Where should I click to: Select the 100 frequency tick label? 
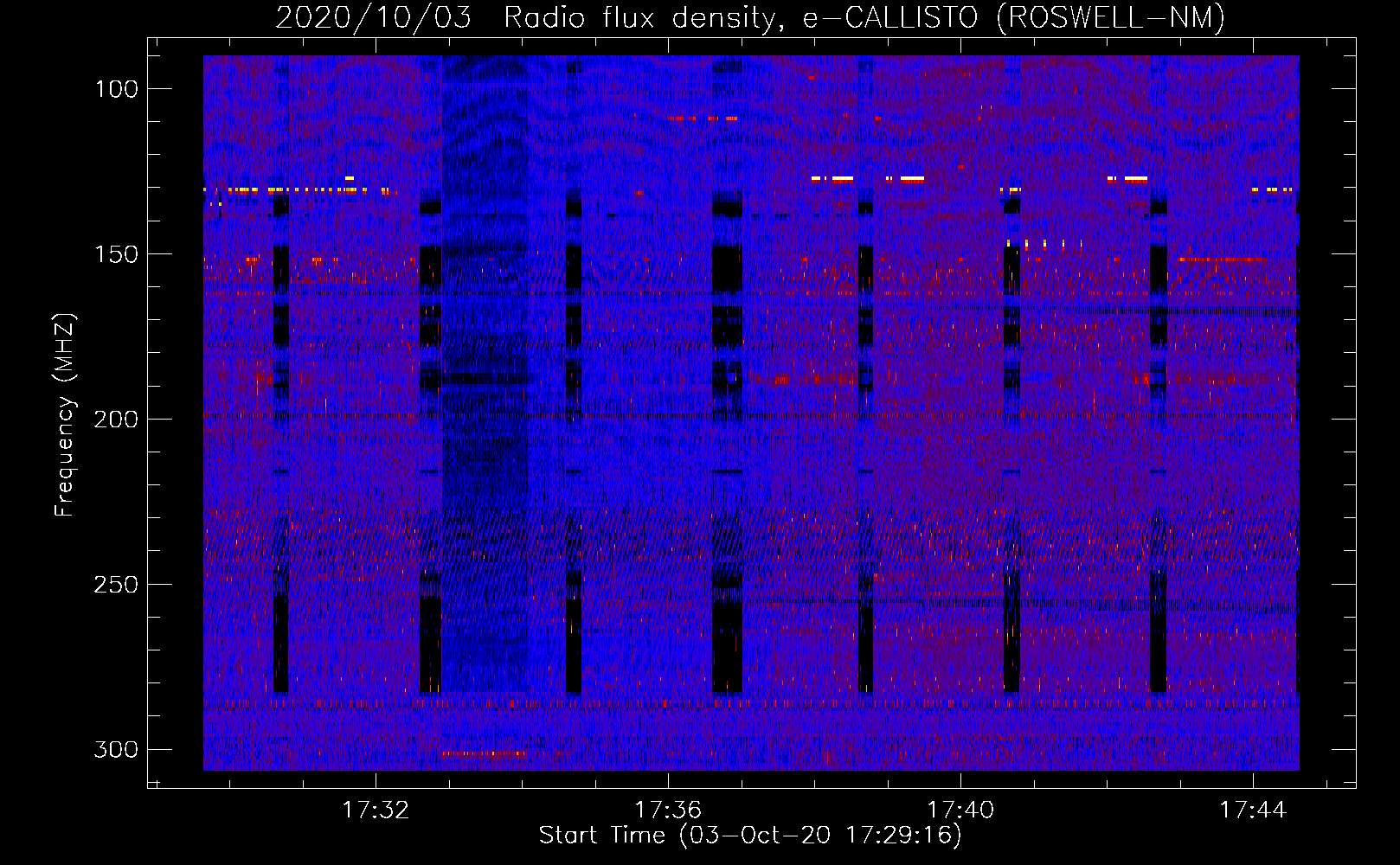pos(116,89)
